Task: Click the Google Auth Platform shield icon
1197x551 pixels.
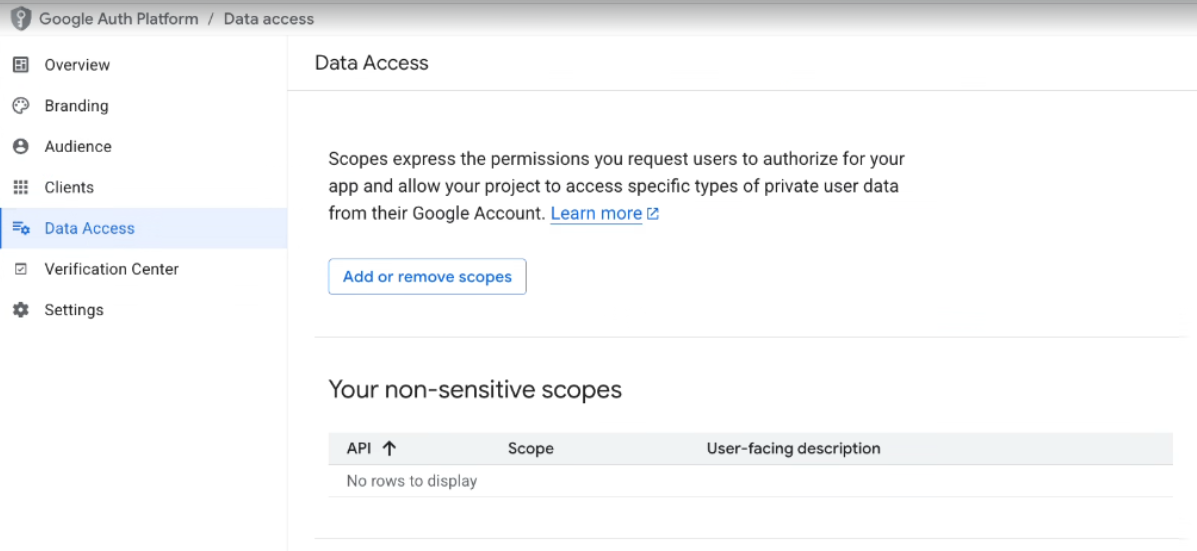Action: coord(21,19)
